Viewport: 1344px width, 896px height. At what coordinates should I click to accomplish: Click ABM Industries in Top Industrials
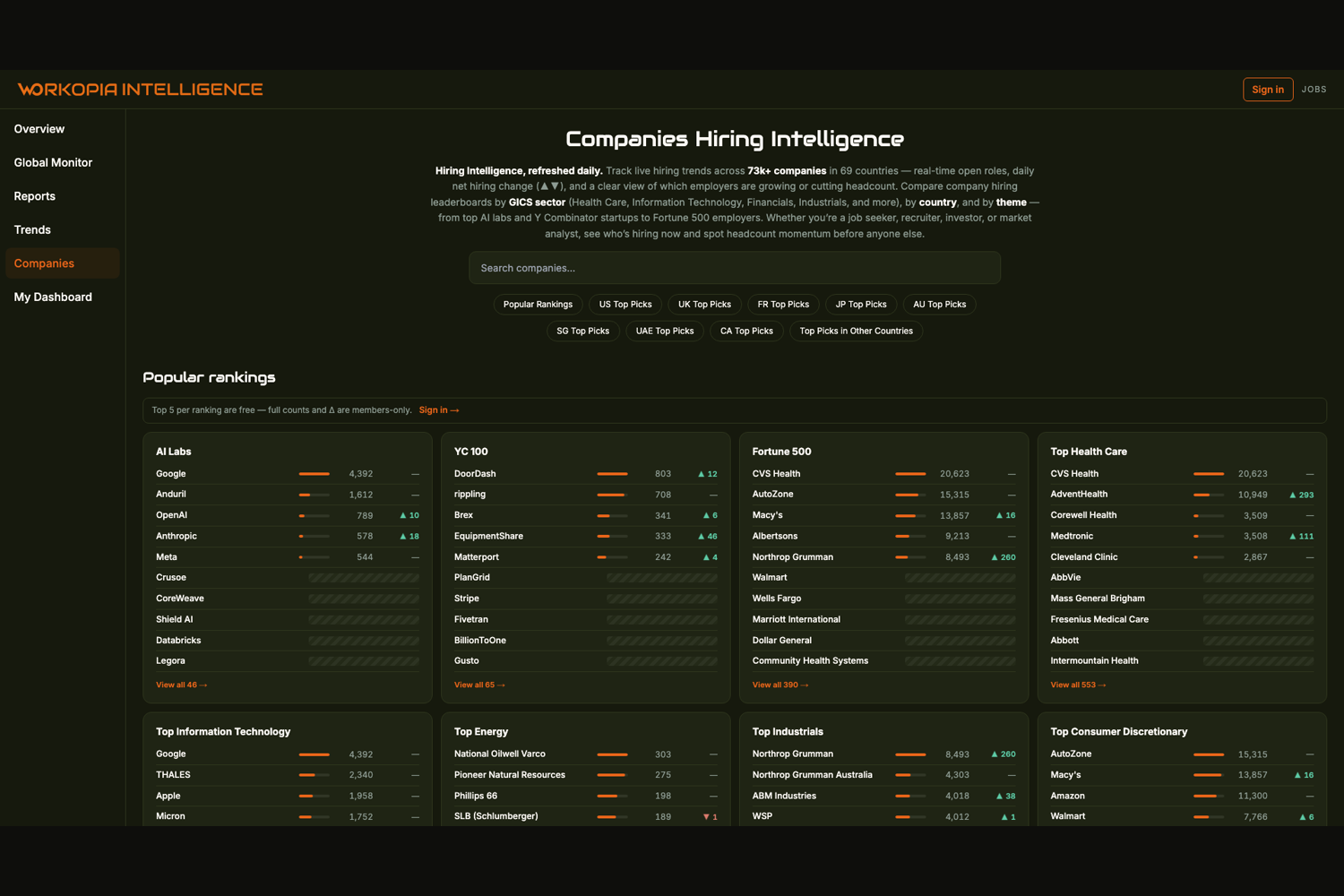pyautogui.click(x=884, y=796)
